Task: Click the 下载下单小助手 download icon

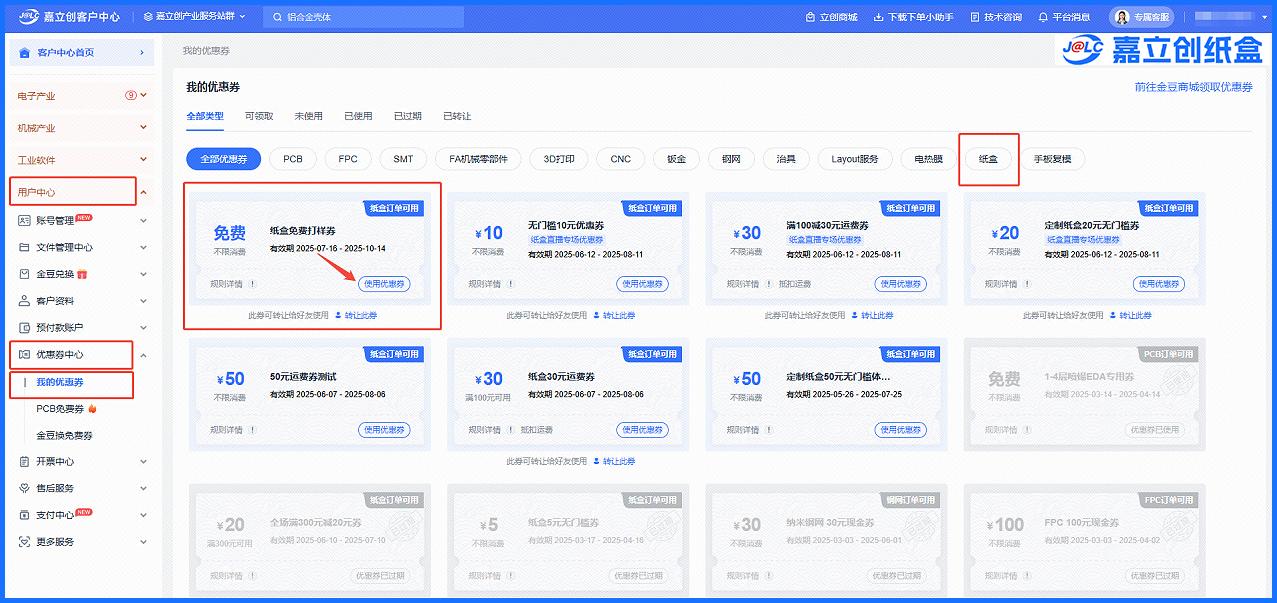Action: (x=878, y=17)
